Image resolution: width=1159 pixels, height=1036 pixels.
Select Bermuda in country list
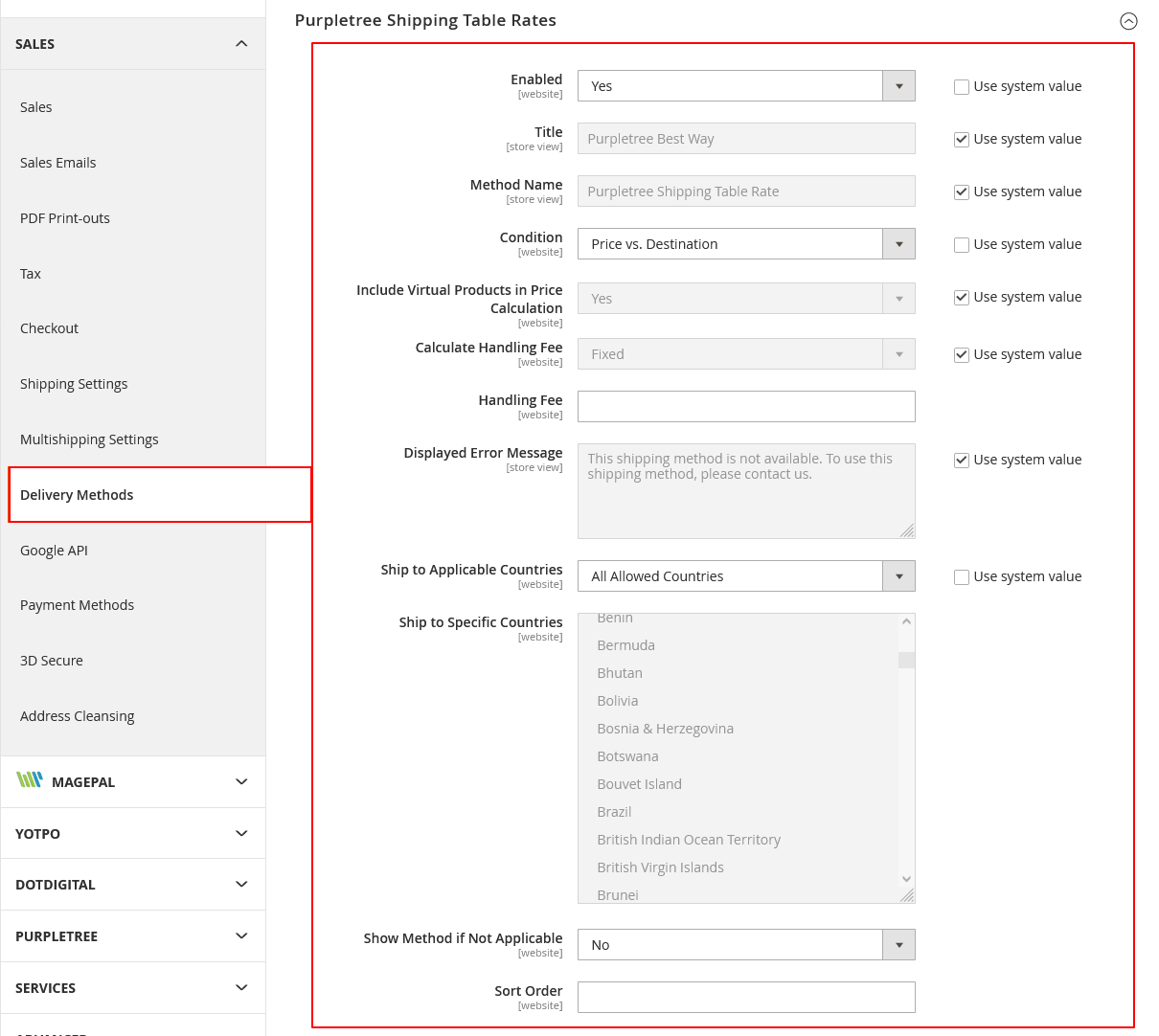[x=626, y=645]
